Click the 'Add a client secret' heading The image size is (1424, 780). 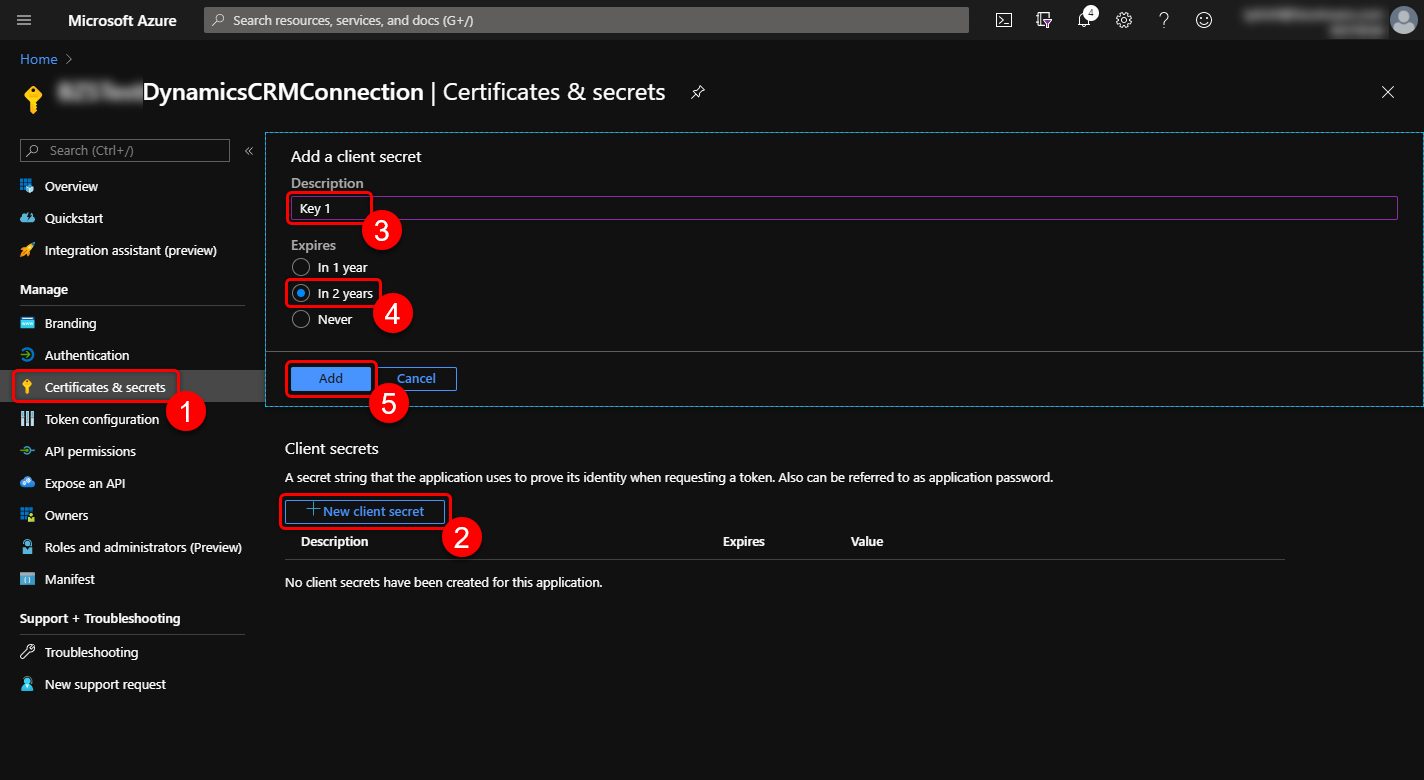point(356,157)
